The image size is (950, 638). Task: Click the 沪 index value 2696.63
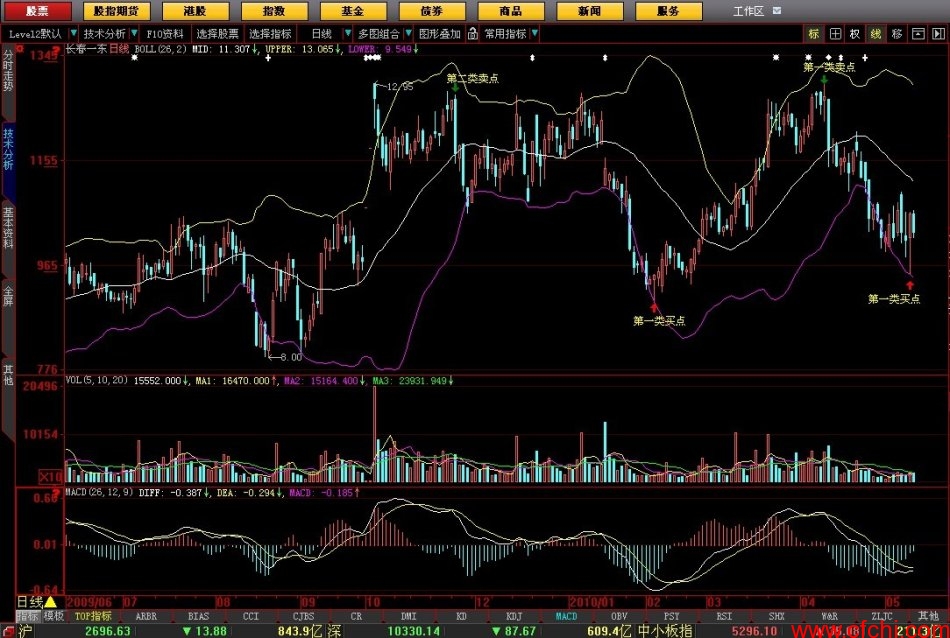click(108, 631)
